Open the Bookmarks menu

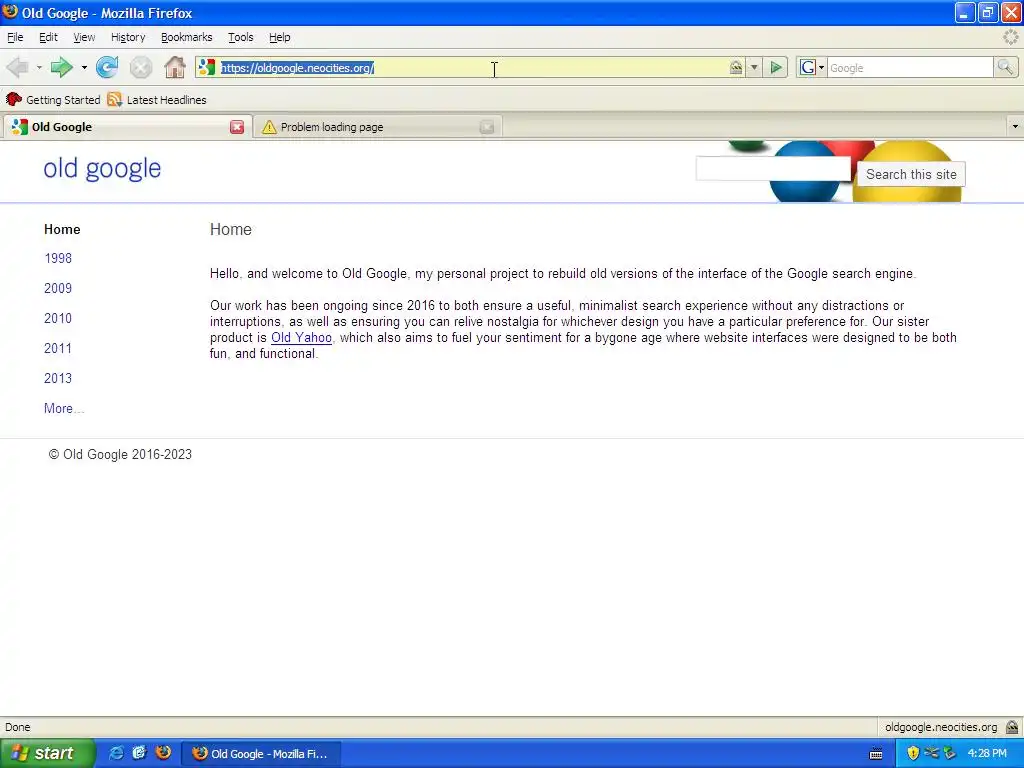(x=187, y=37)
